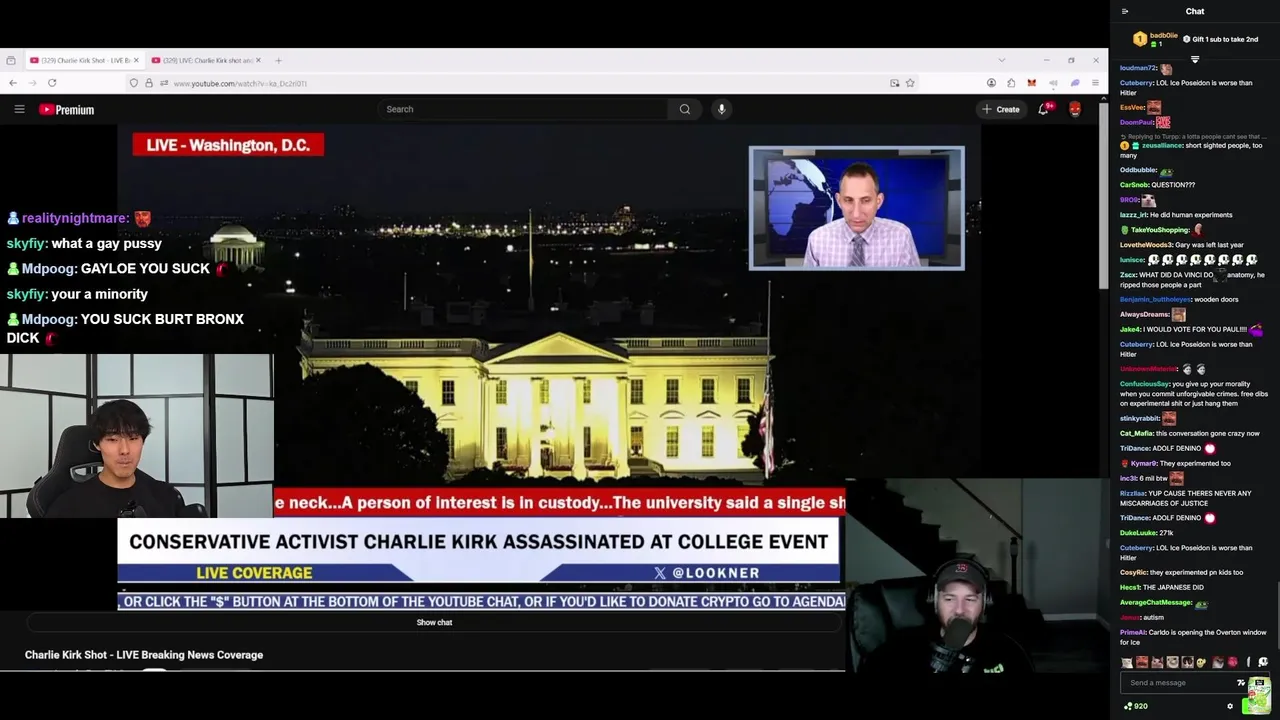1280x720 pixels.
Task: Open the list all tabs dropdown arrow
Action: click(1001, 60)
